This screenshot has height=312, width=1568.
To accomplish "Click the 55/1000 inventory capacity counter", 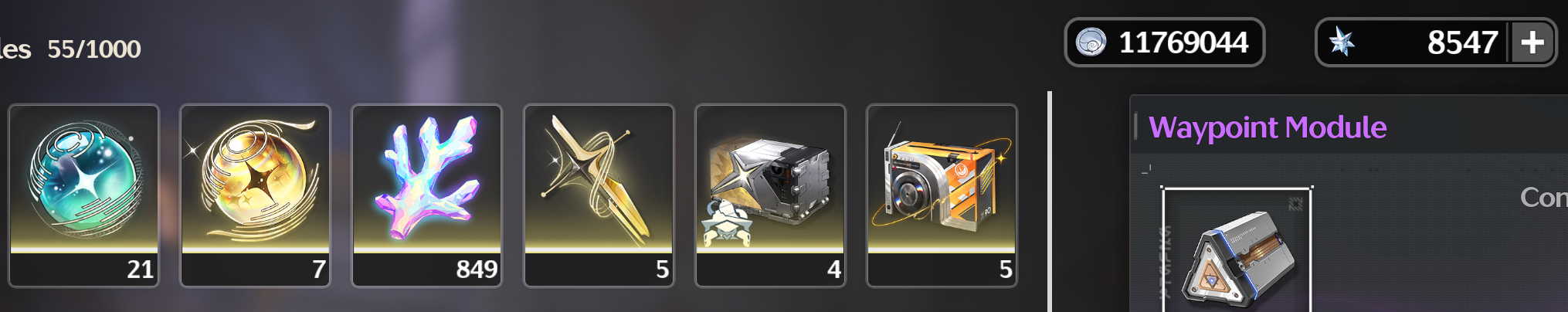I will point(94,49).
